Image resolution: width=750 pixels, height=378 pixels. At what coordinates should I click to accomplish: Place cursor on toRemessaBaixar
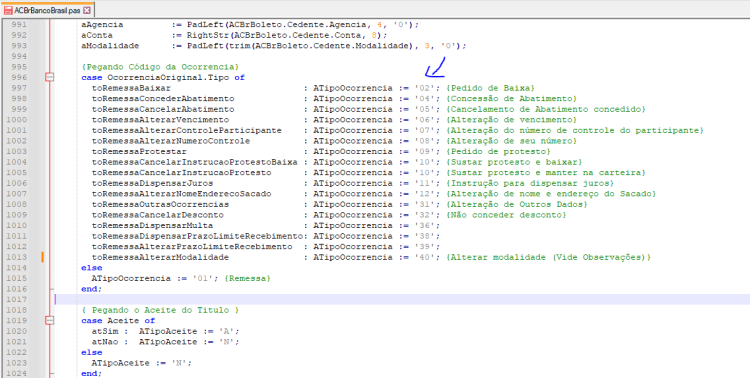132,88
